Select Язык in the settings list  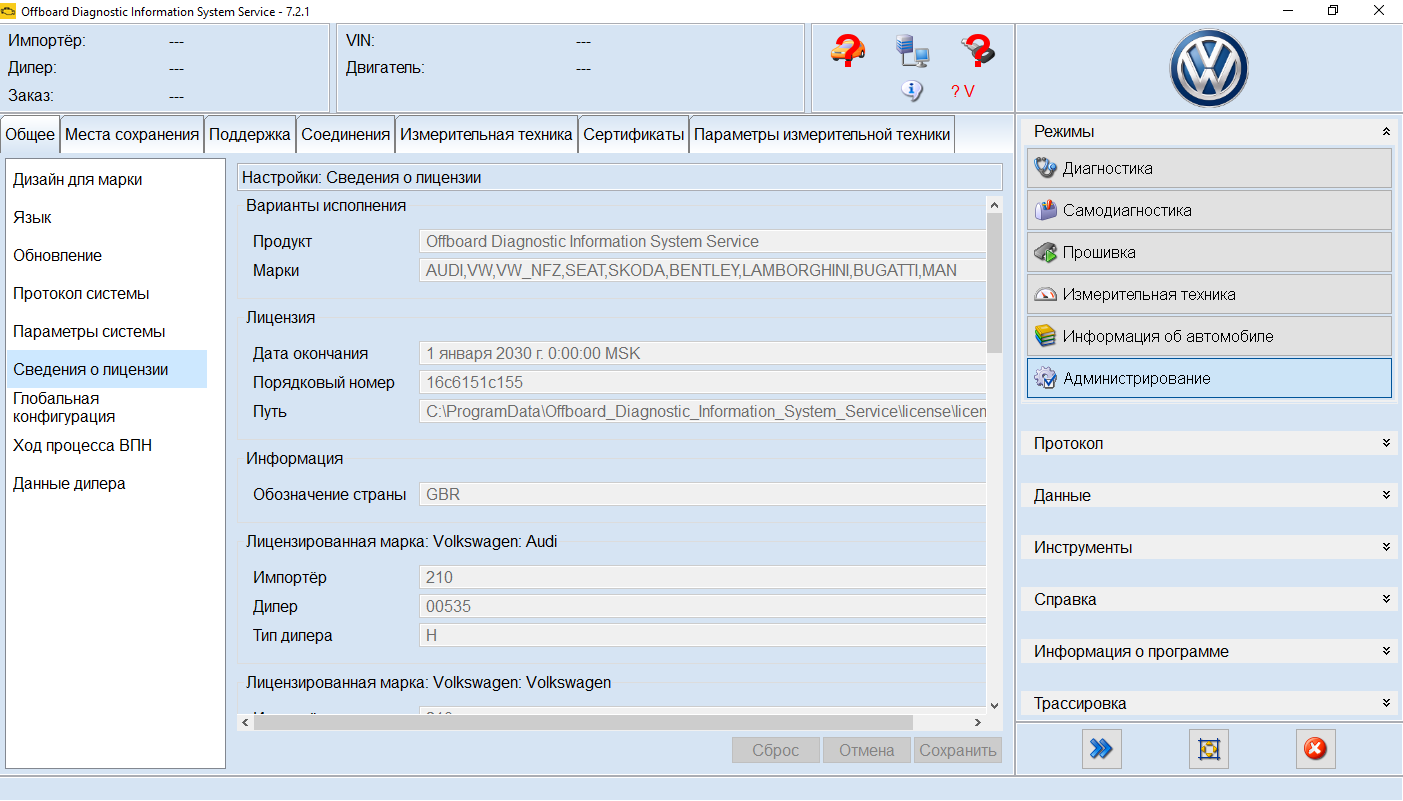33,218
